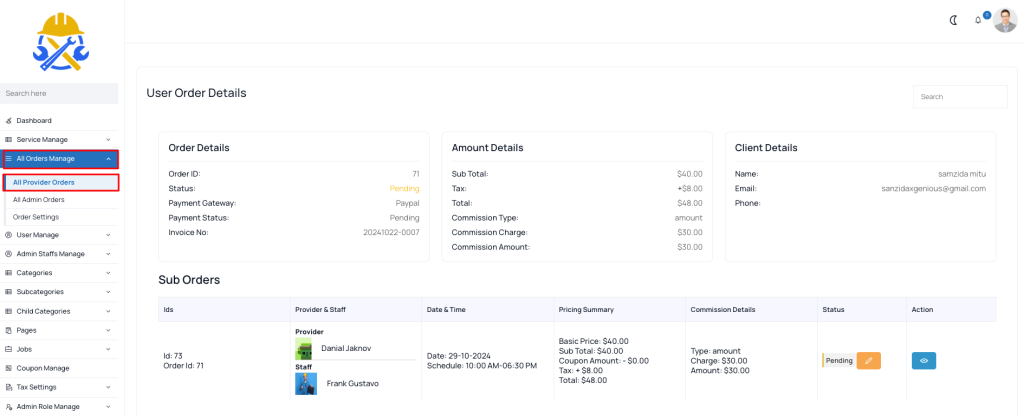Expand Categories chevron
Image resolution: width=1024 pixels, height=416 pixels.
[108, 273]
